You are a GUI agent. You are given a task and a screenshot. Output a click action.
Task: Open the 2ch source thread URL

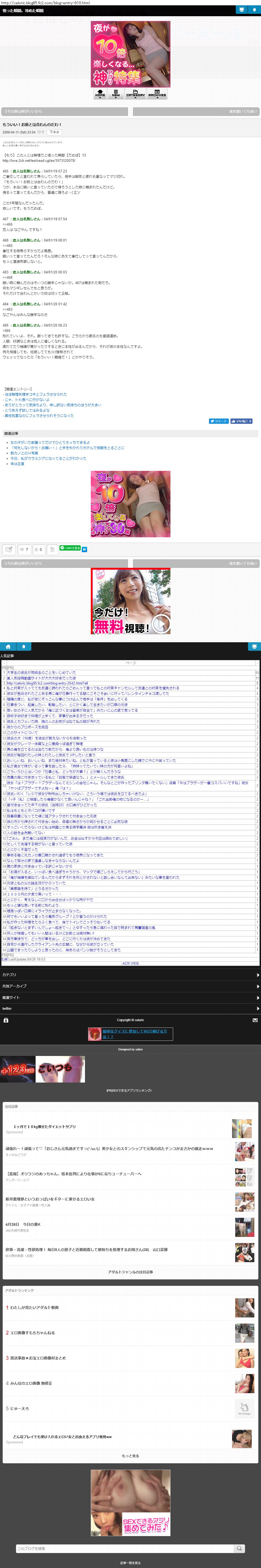(x=39, y=161)
